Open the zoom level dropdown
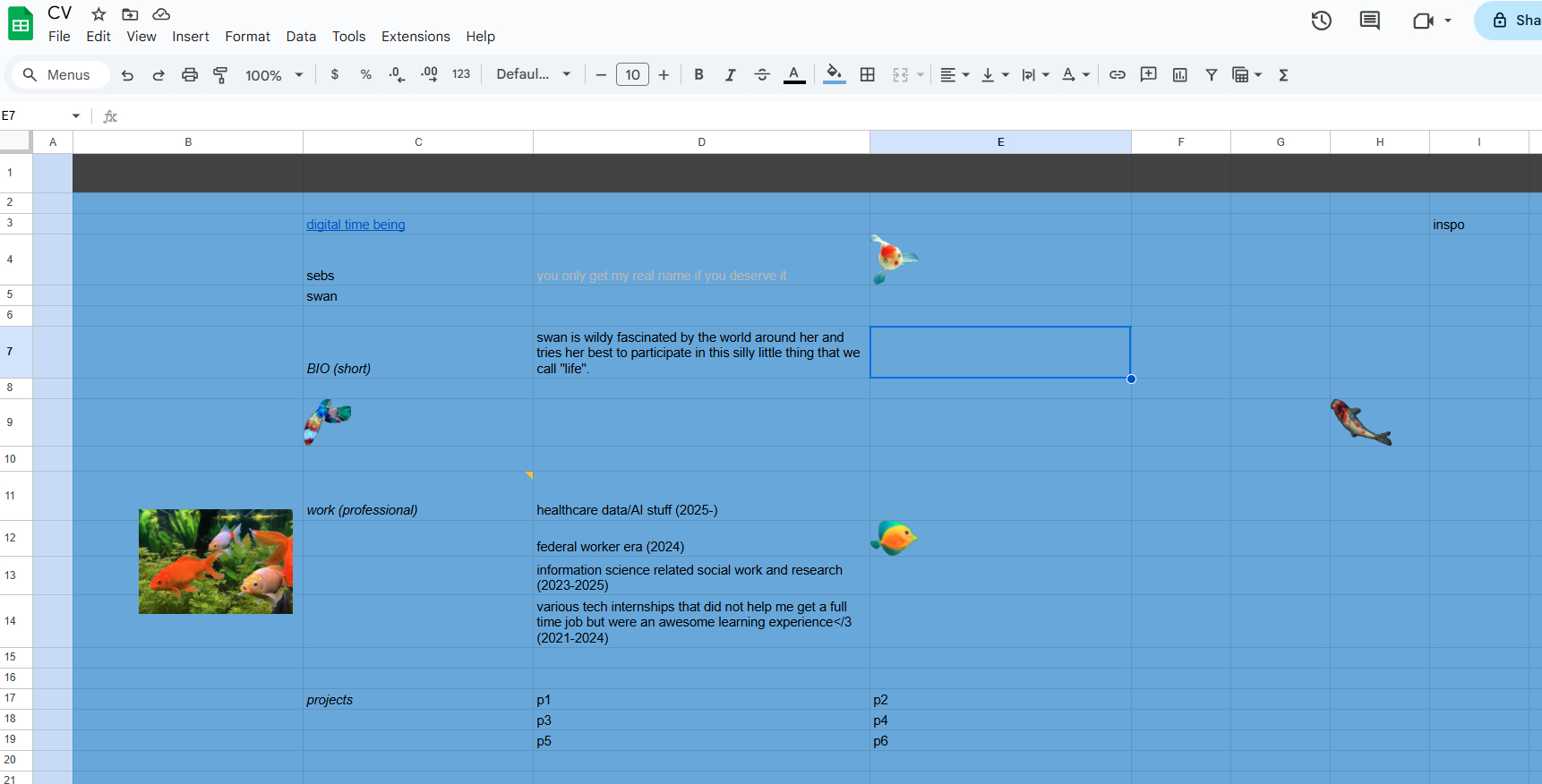 [x=274, y=75]
